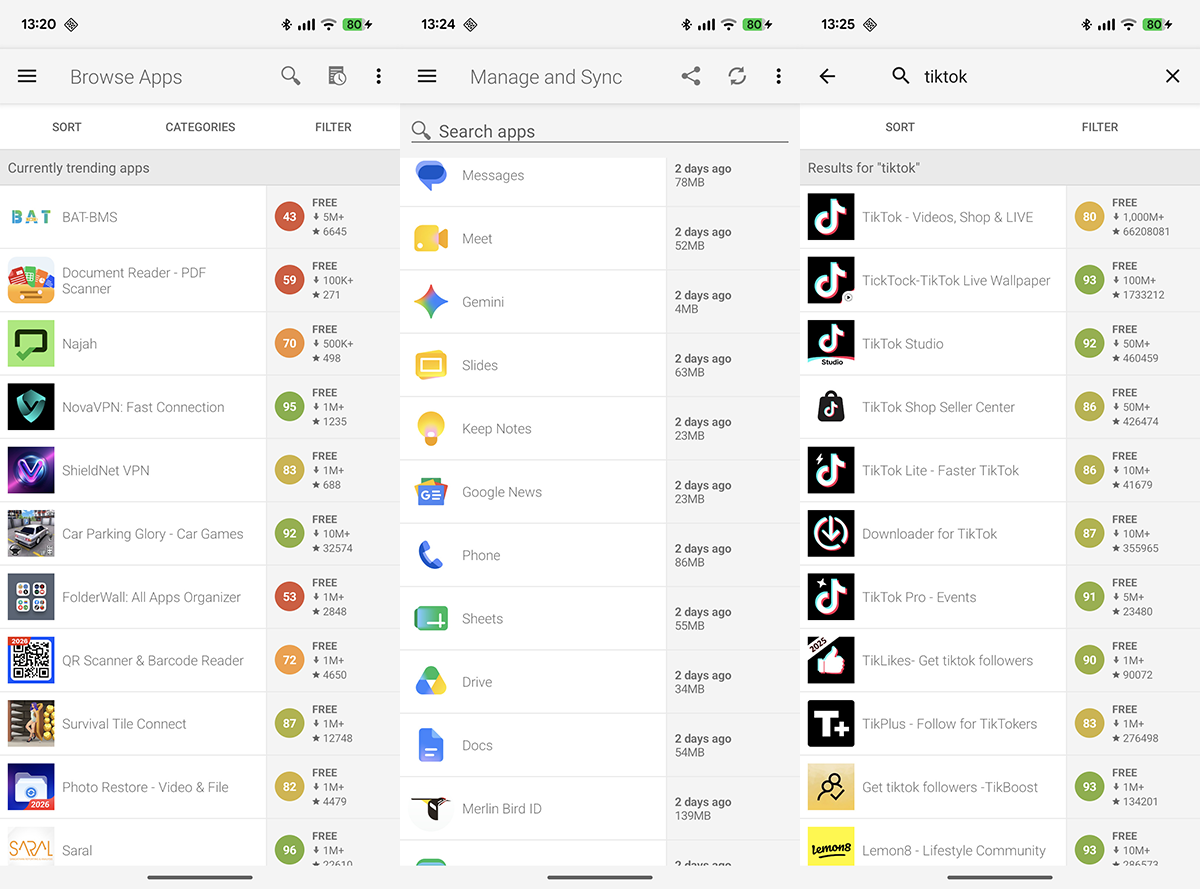
Task: Select Drive app icon in list
Action: coord(431,682)
